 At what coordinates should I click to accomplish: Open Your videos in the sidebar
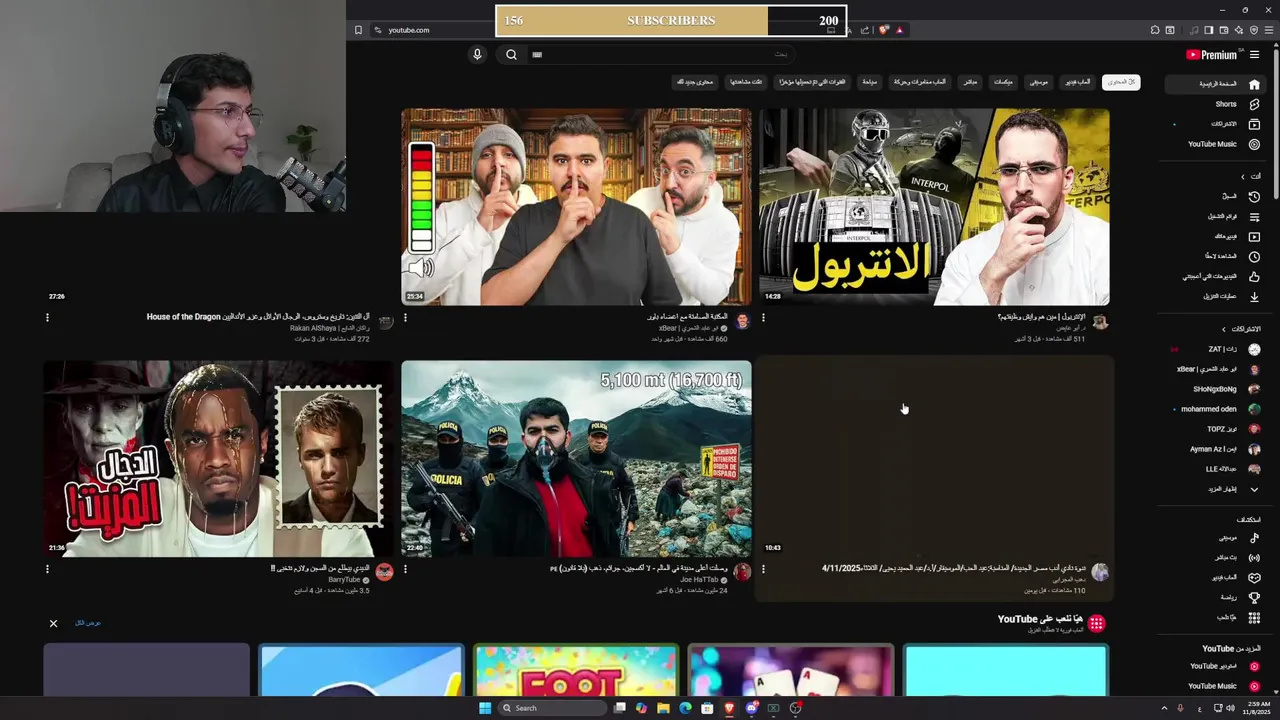(x=1216, y=237)
